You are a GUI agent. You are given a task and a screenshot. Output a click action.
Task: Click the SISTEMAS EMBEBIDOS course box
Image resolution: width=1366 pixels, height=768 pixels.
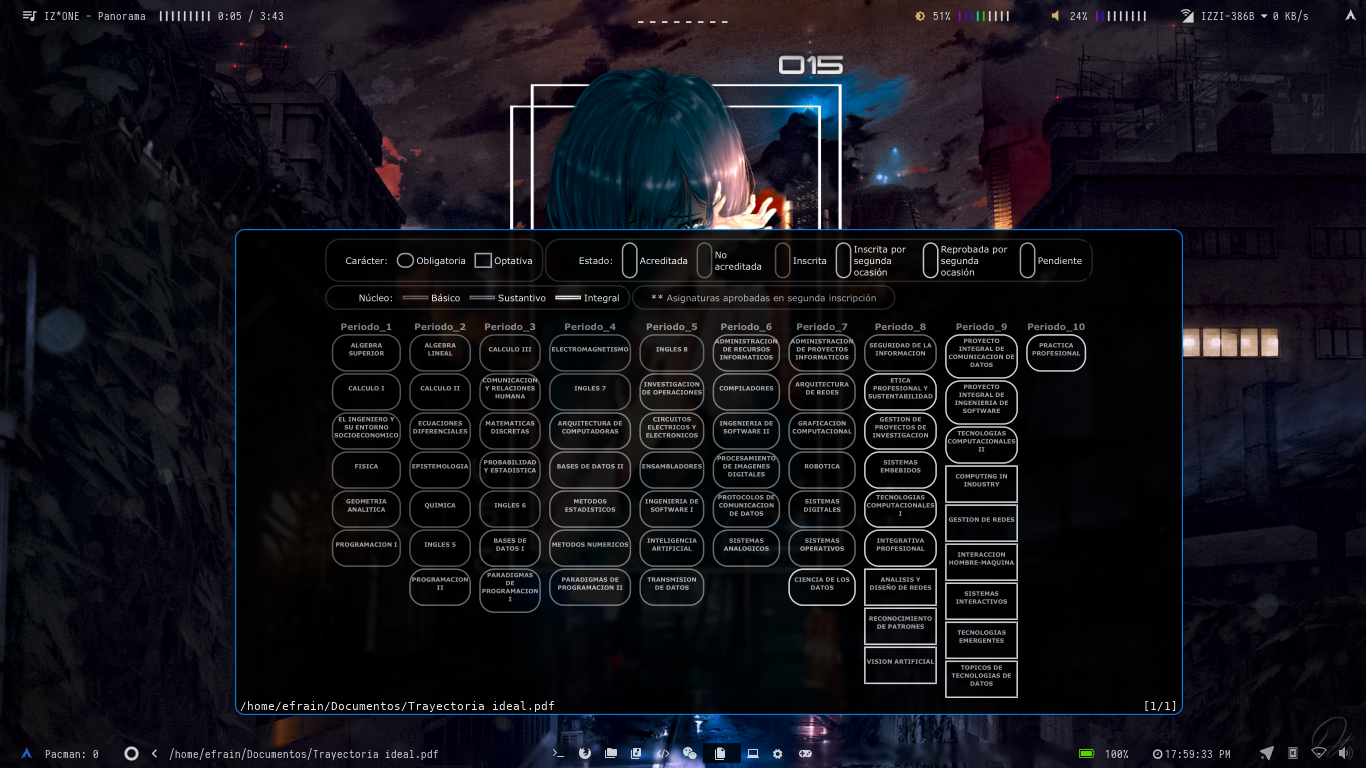click(900, 469)
